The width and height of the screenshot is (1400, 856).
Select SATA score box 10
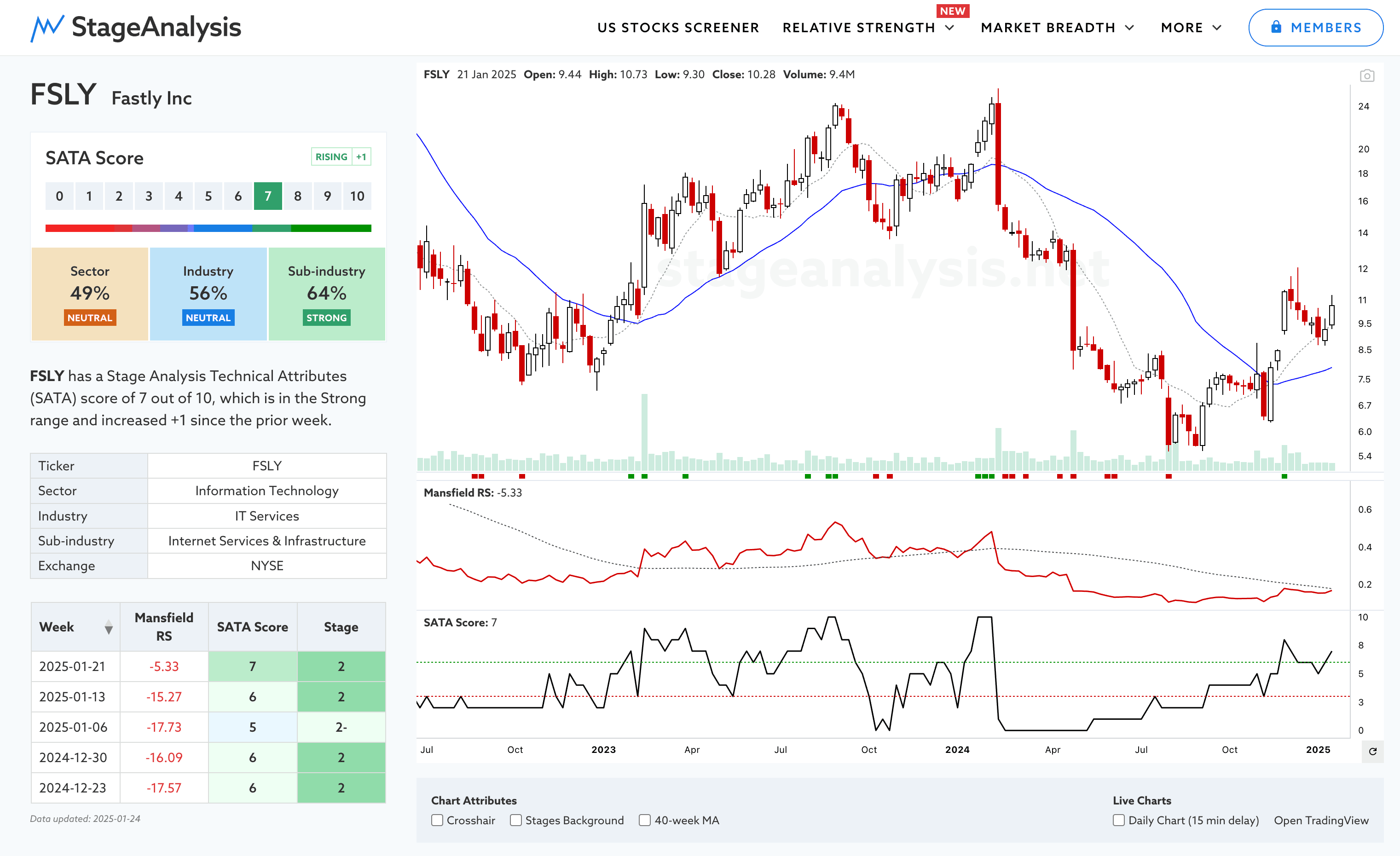coord(357,196)
